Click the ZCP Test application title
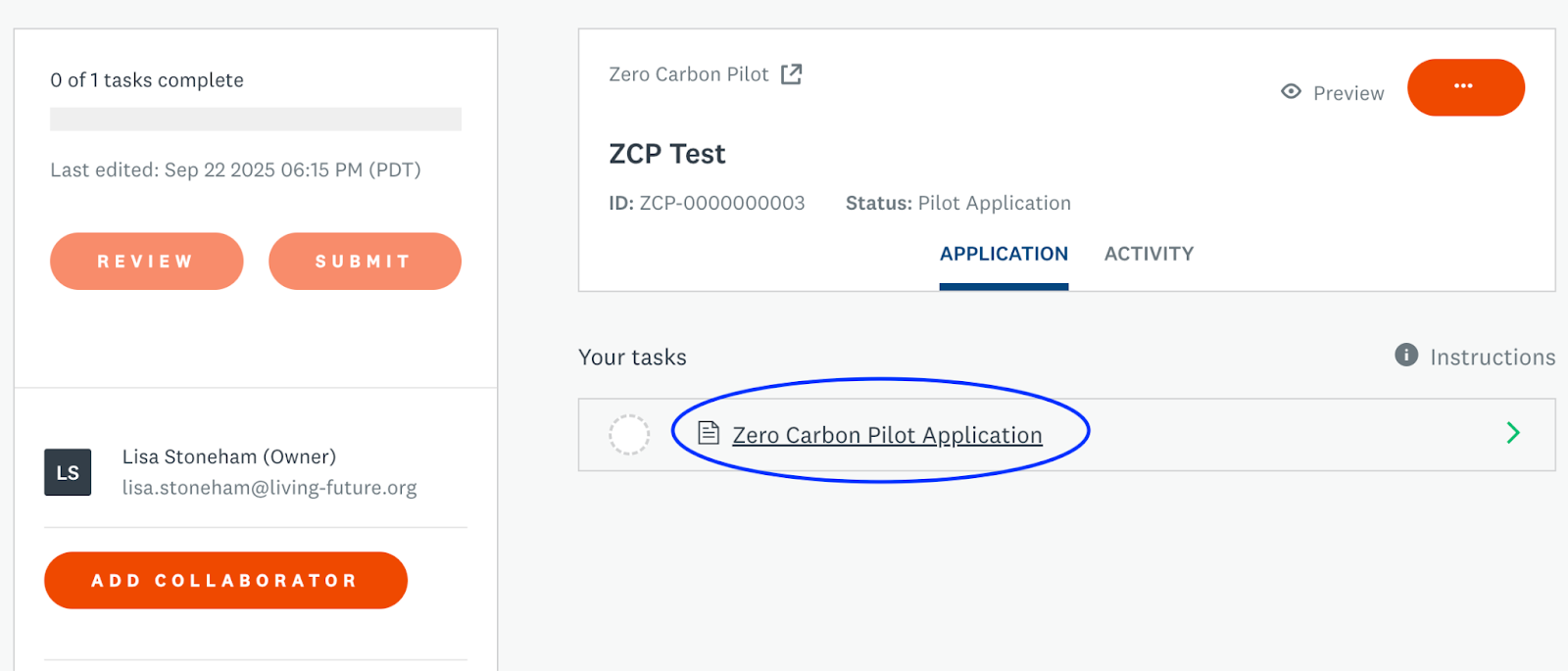 pyautogui.click(x=666, y=154)
